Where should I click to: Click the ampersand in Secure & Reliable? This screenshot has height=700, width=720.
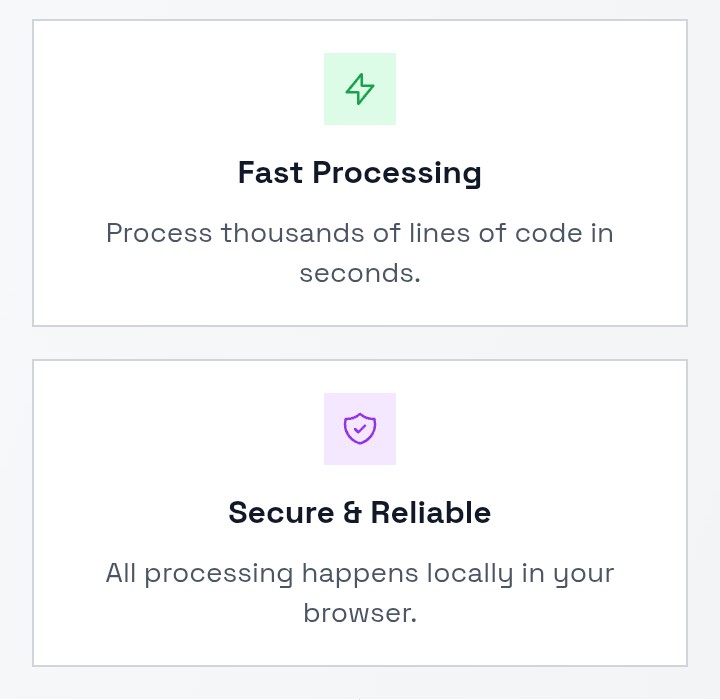(352, 513)
